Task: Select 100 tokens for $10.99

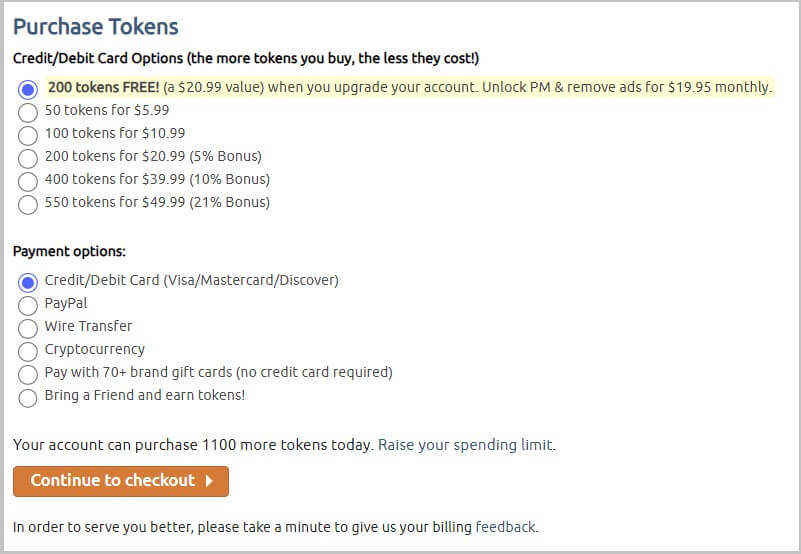Action: tap(28, 135)
